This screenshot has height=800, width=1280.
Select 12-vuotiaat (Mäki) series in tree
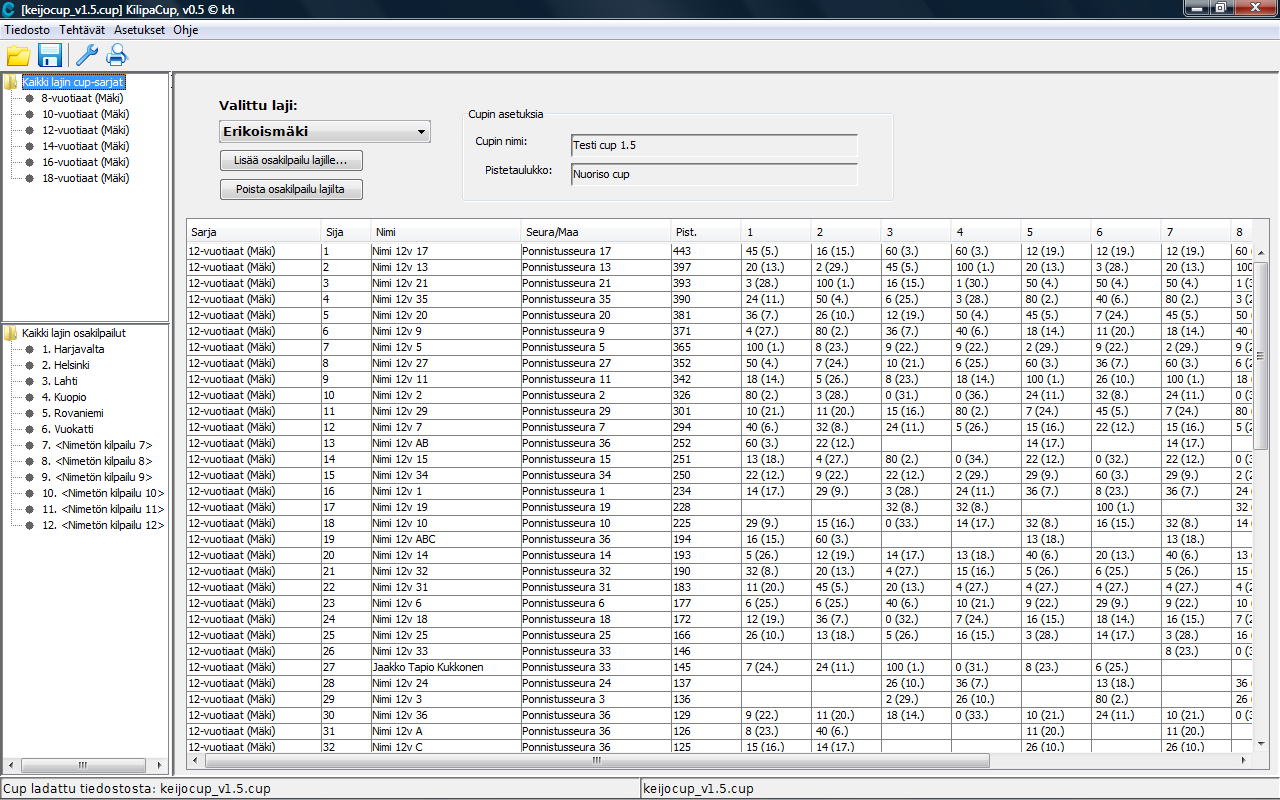85,130
